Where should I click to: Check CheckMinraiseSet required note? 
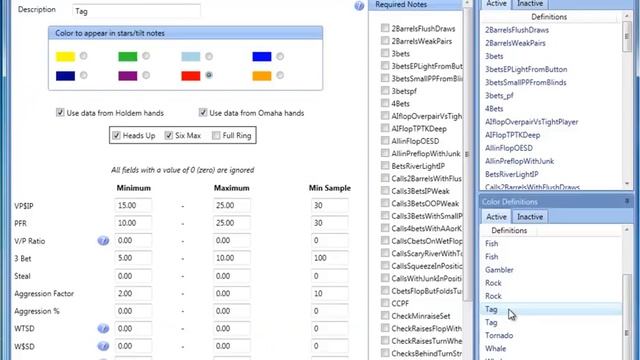385,315
